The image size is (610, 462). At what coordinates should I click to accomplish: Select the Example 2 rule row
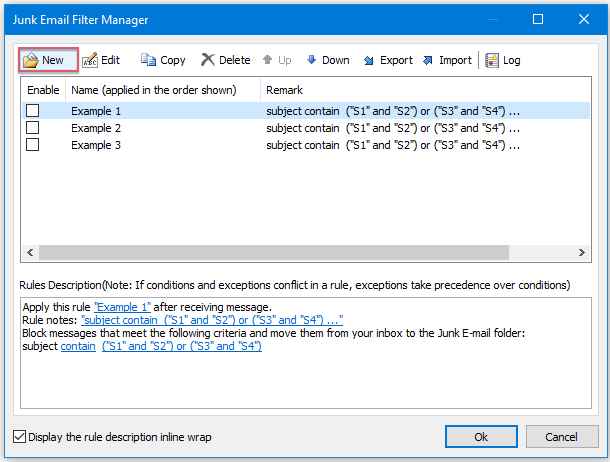pos(306,128)
